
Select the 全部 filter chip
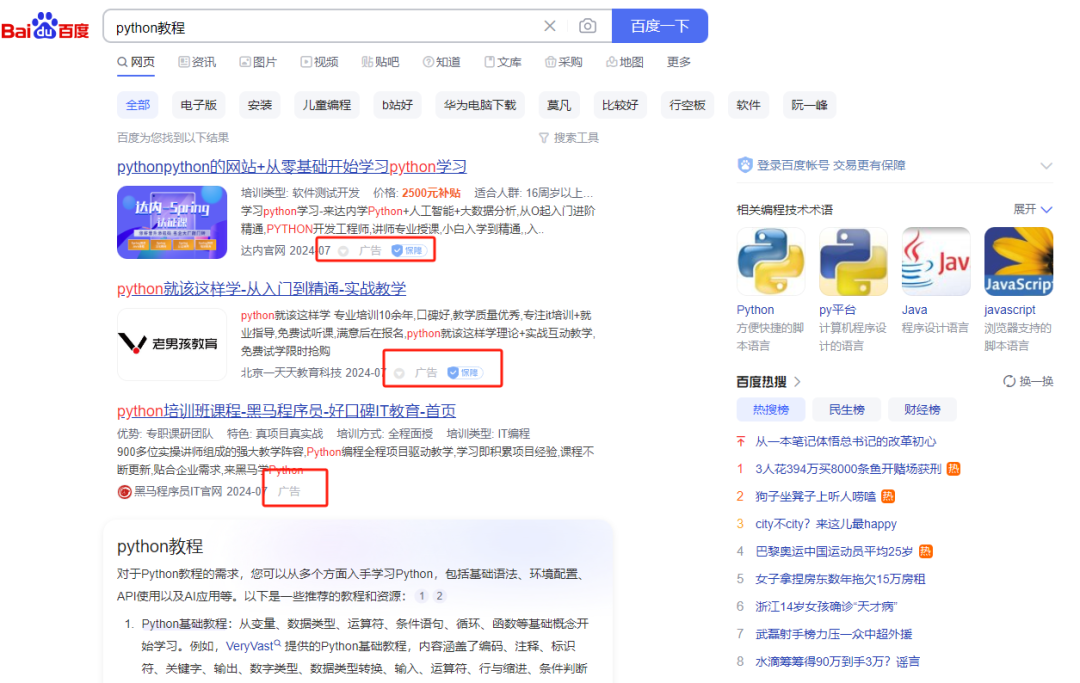[x=138, y=105]
